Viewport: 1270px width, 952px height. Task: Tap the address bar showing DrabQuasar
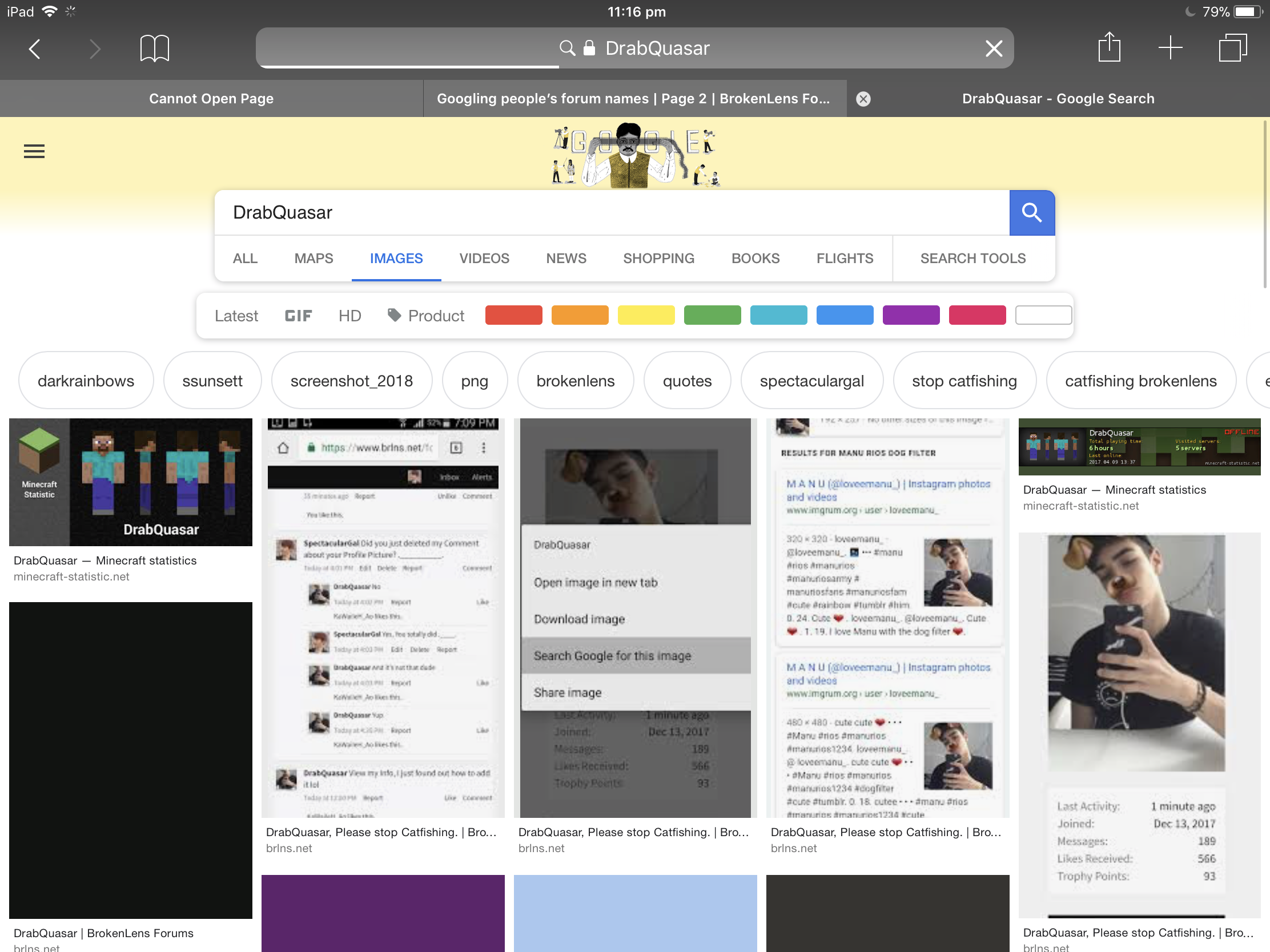pos(634,48)
